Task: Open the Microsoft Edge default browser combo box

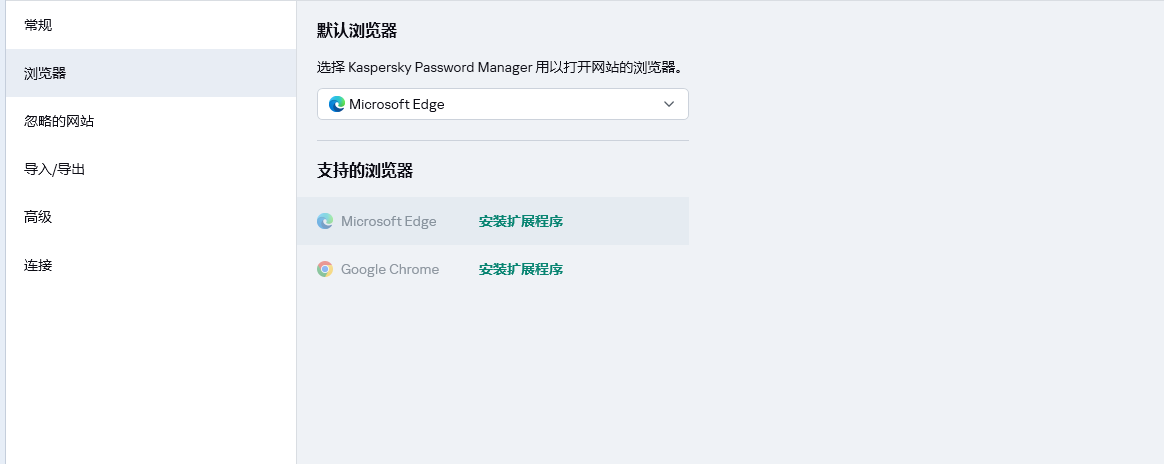Action: click(x=500, y=104)
